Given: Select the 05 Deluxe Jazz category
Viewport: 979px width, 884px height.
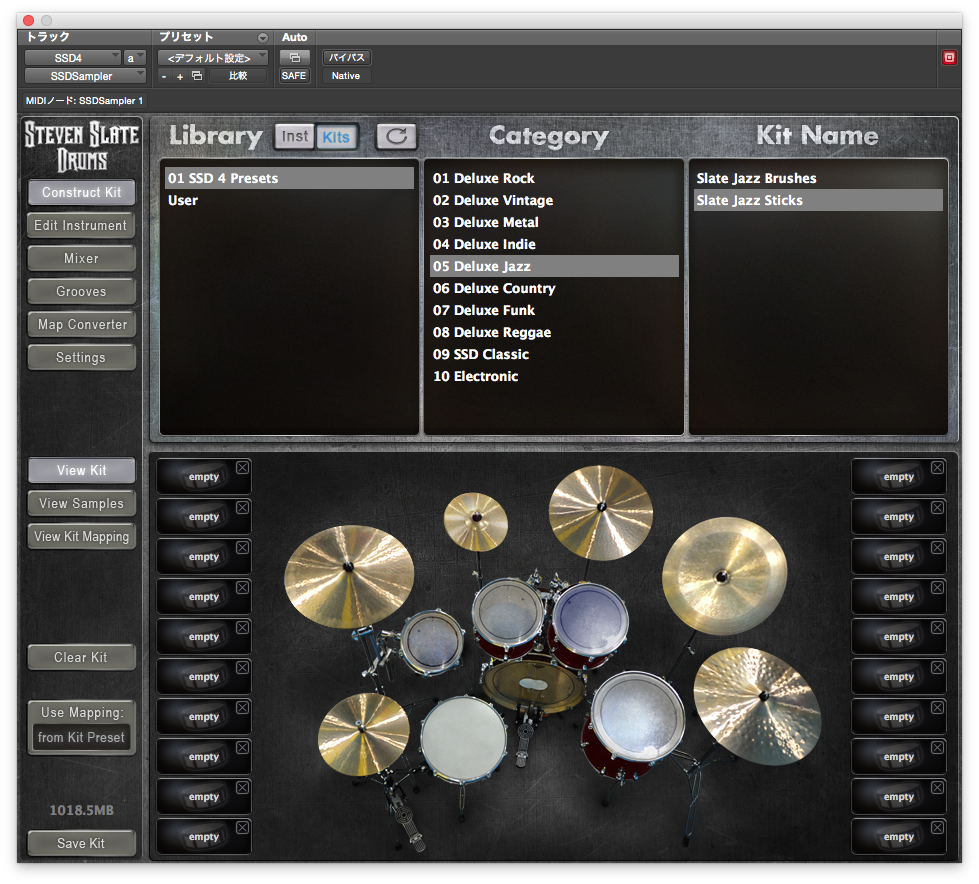Looking at the screenshot, I should (x=554, y=266).
